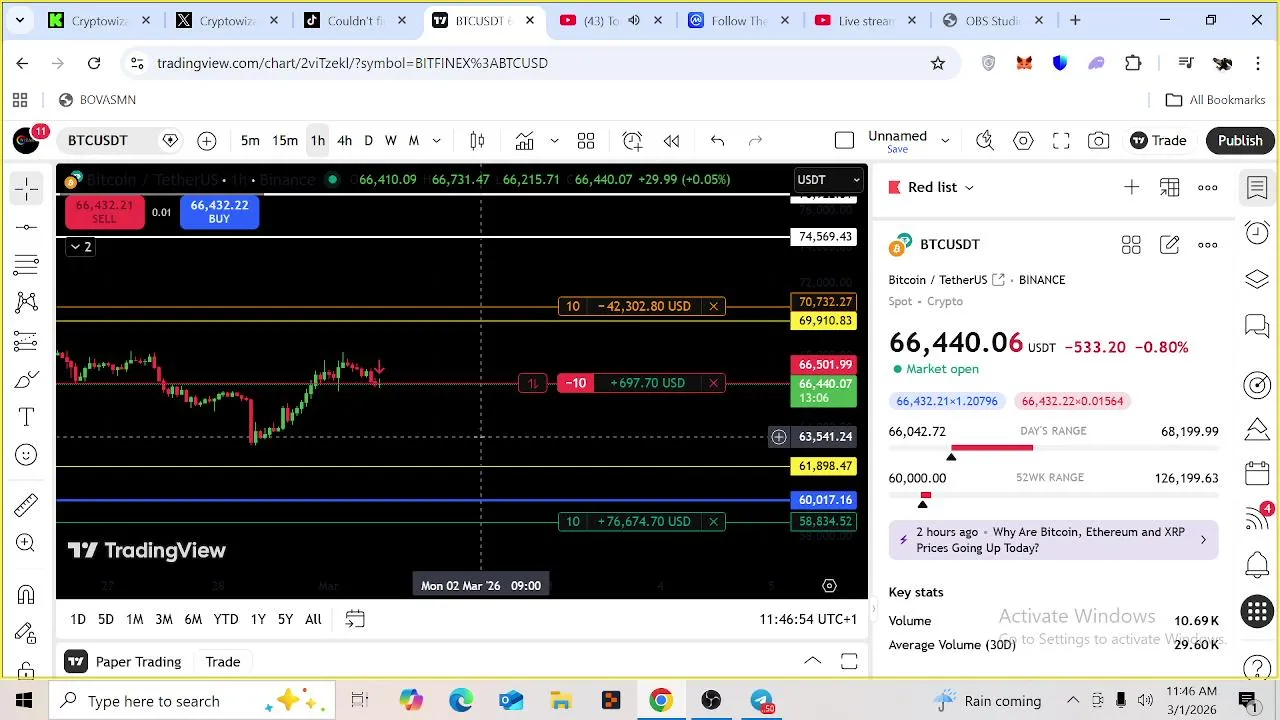Select the brush drawing tool
The image size is (1280, 720).
tap(27, 379)
